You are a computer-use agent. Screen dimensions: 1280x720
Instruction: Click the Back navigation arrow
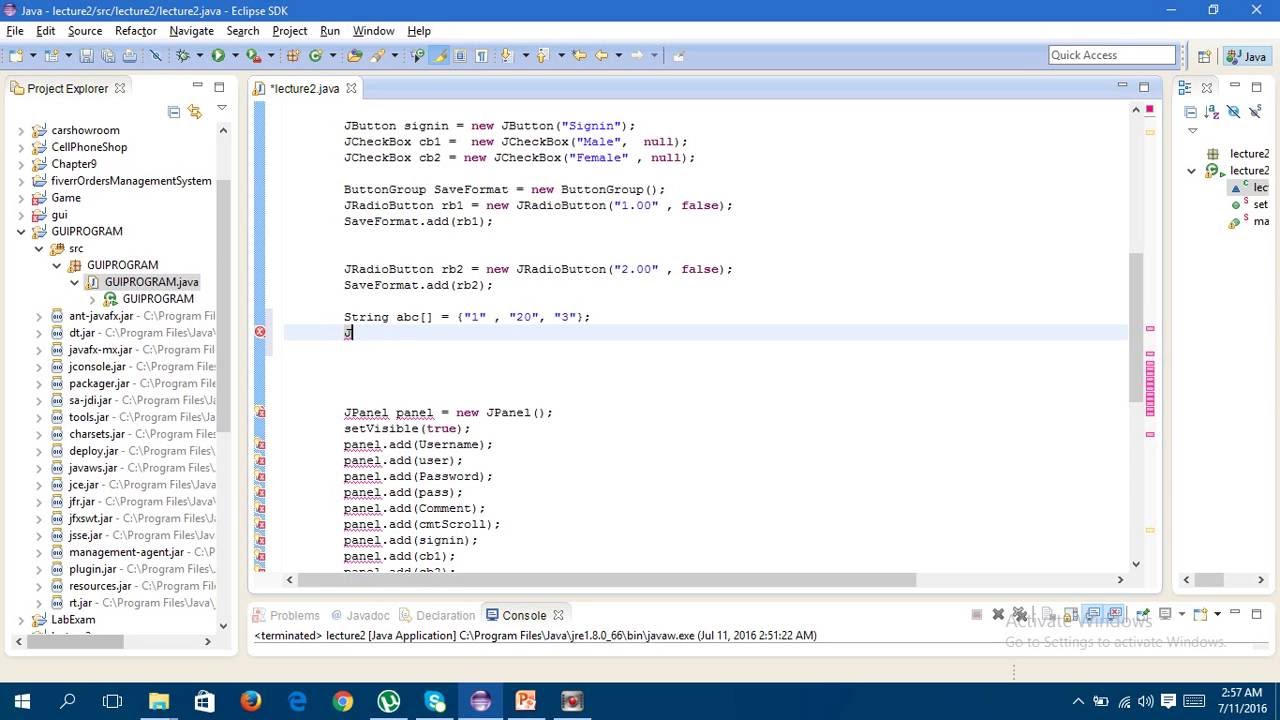[x=601, y=55]
